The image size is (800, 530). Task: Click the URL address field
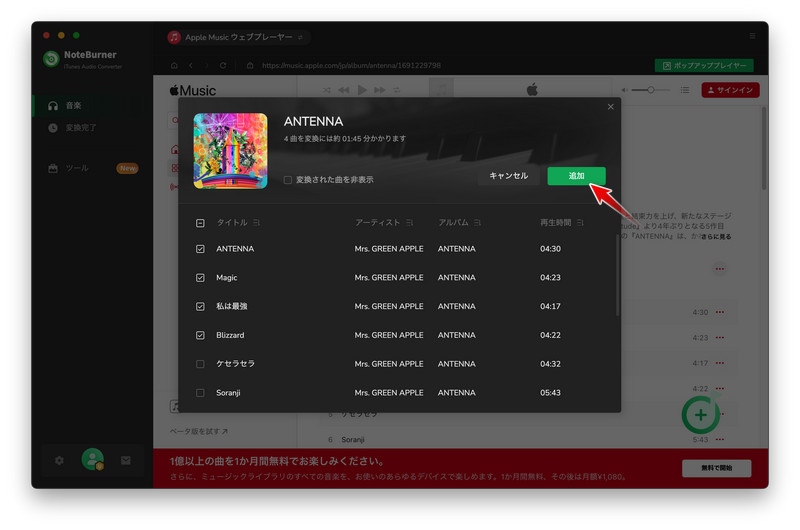[x=351, y=65]
